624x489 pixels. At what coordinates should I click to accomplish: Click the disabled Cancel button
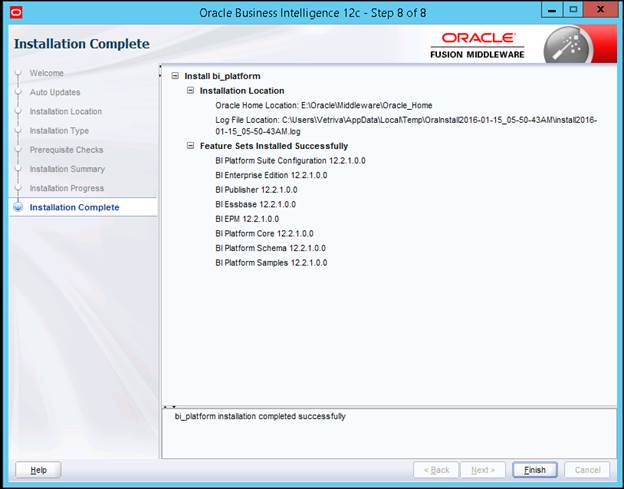click(x=587, y=470)
